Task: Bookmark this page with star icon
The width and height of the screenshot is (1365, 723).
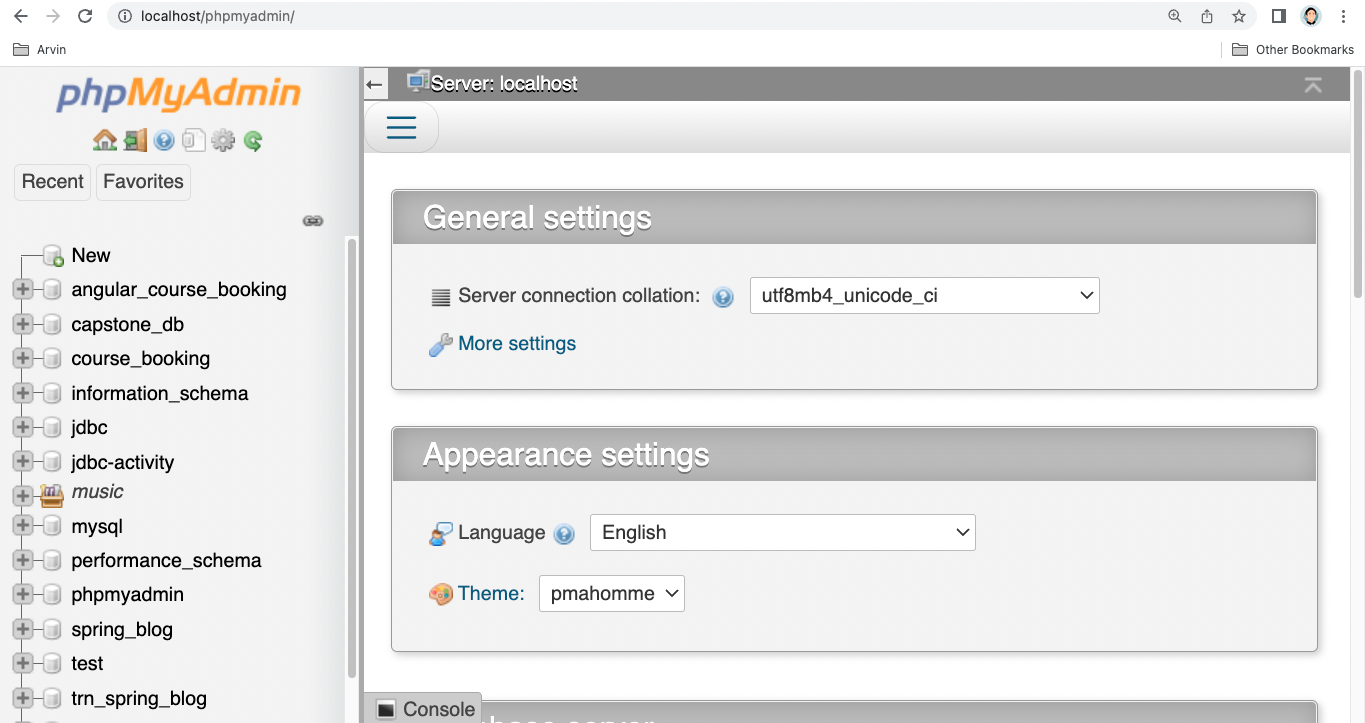Action: [x=1239, y=16]
